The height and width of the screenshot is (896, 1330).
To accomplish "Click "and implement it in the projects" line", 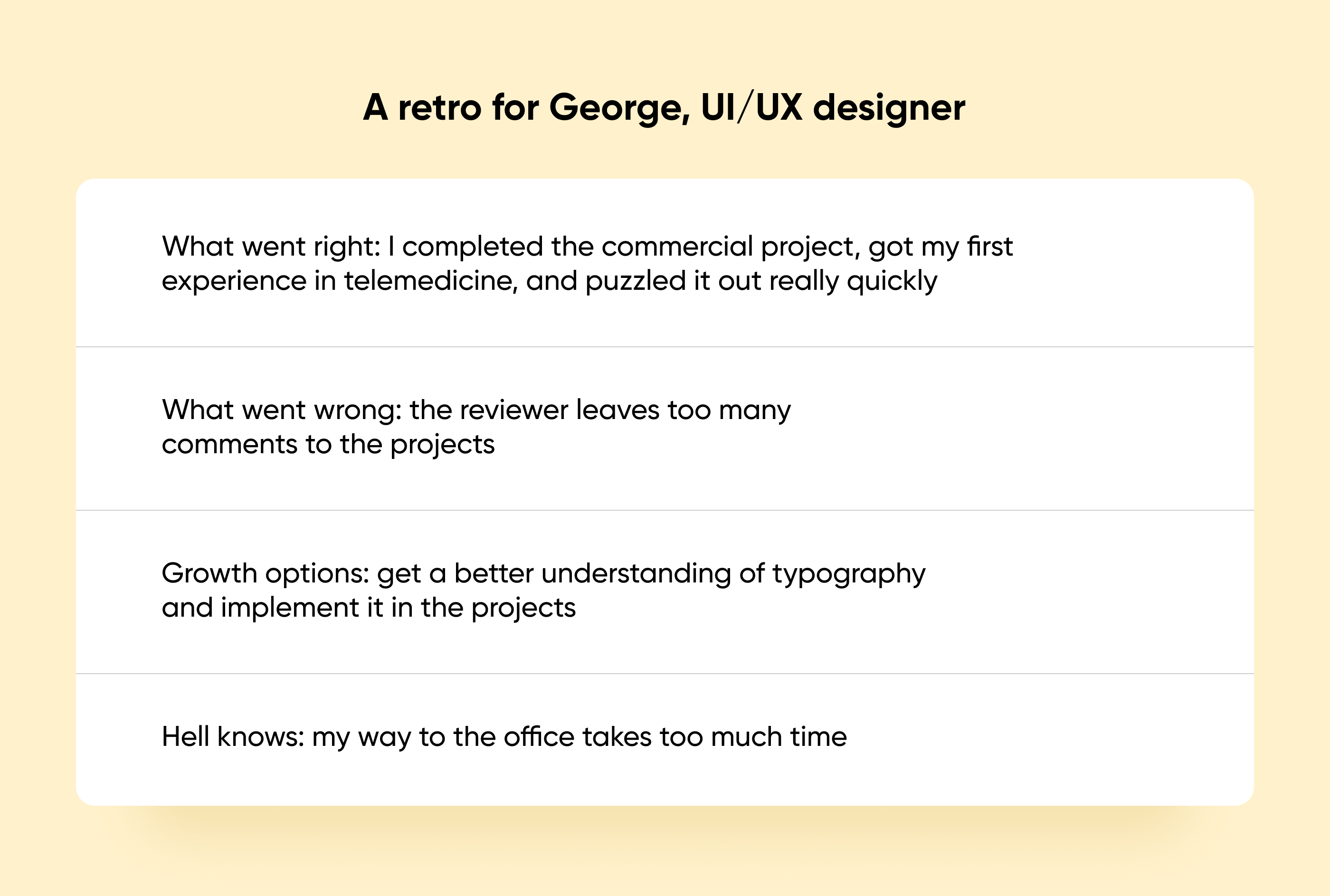I will pyautogui.click(x=369, y=608).
